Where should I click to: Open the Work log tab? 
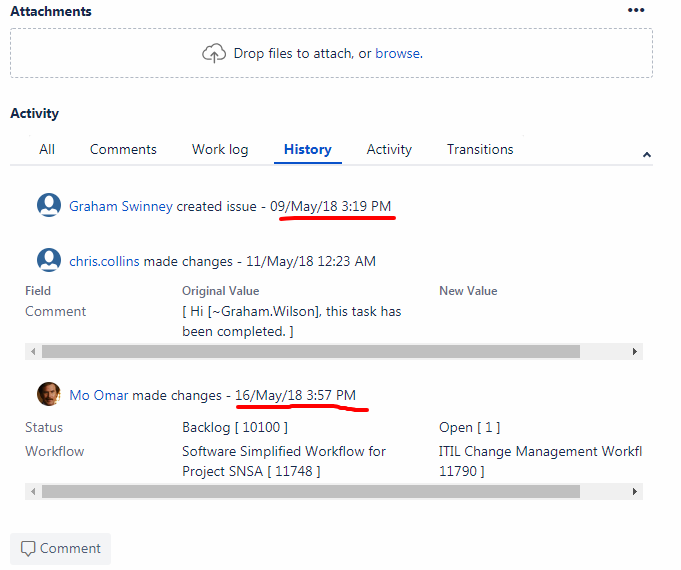coord(220,149)
